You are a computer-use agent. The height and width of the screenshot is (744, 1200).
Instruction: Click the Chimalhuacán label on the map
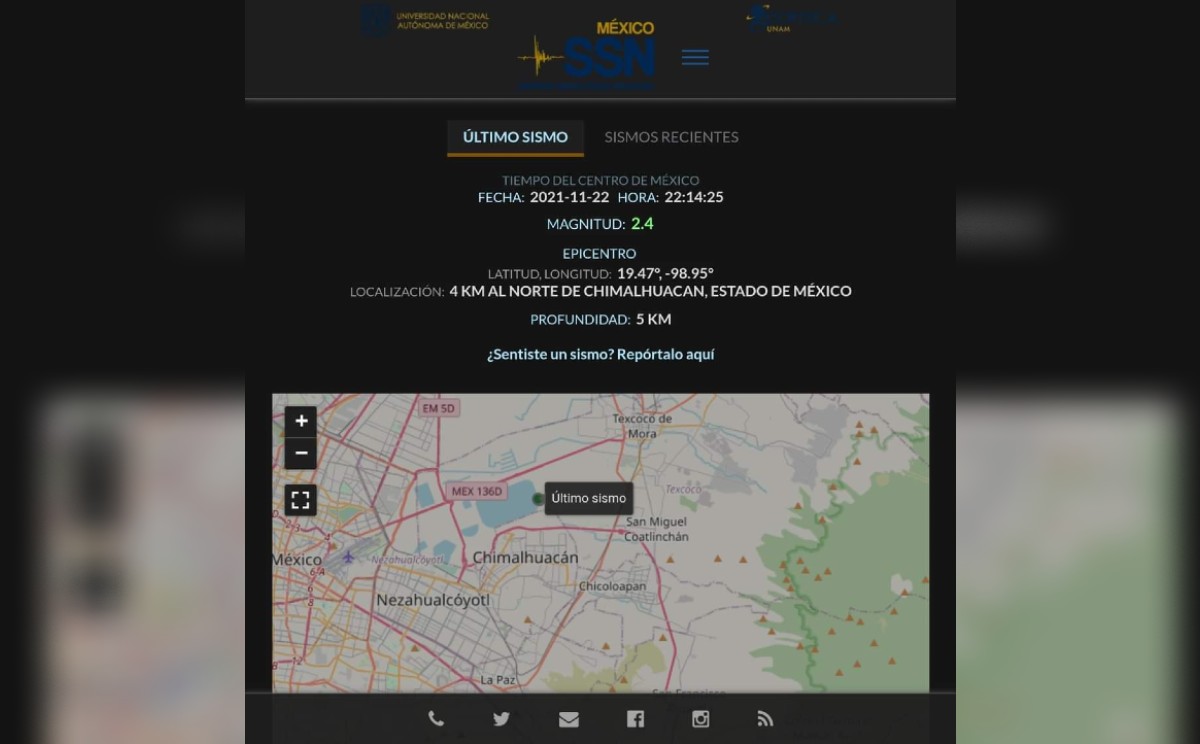click(525, 558)
